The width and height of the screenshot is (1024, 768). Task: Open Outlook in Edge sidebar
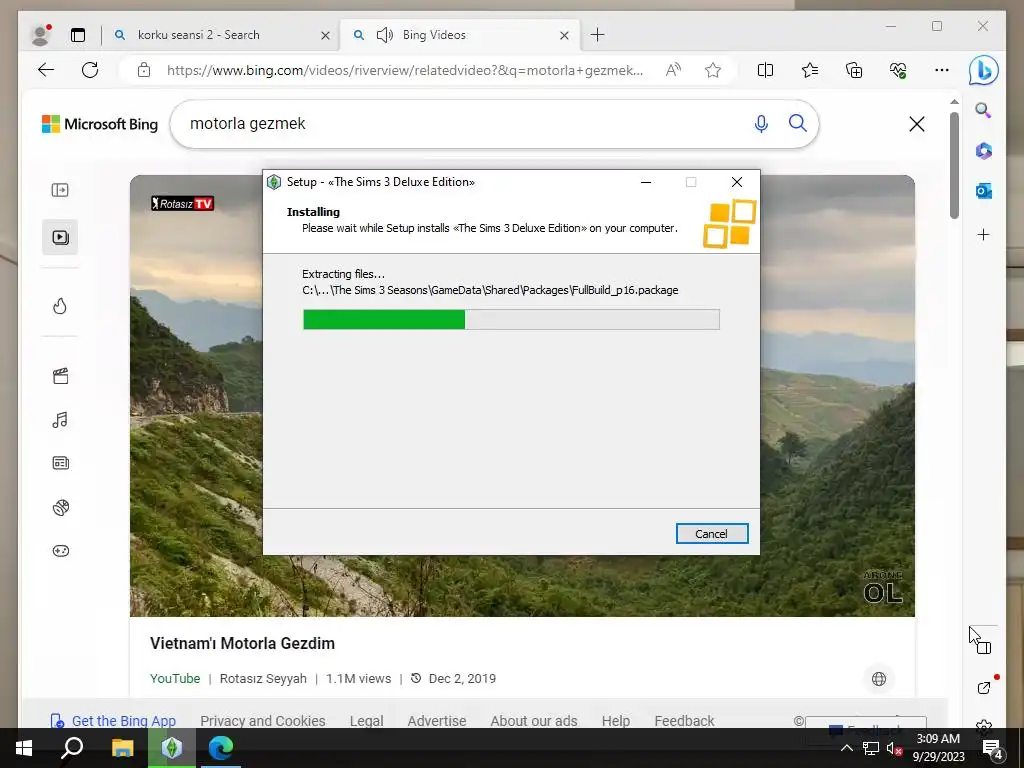(984, 191)
